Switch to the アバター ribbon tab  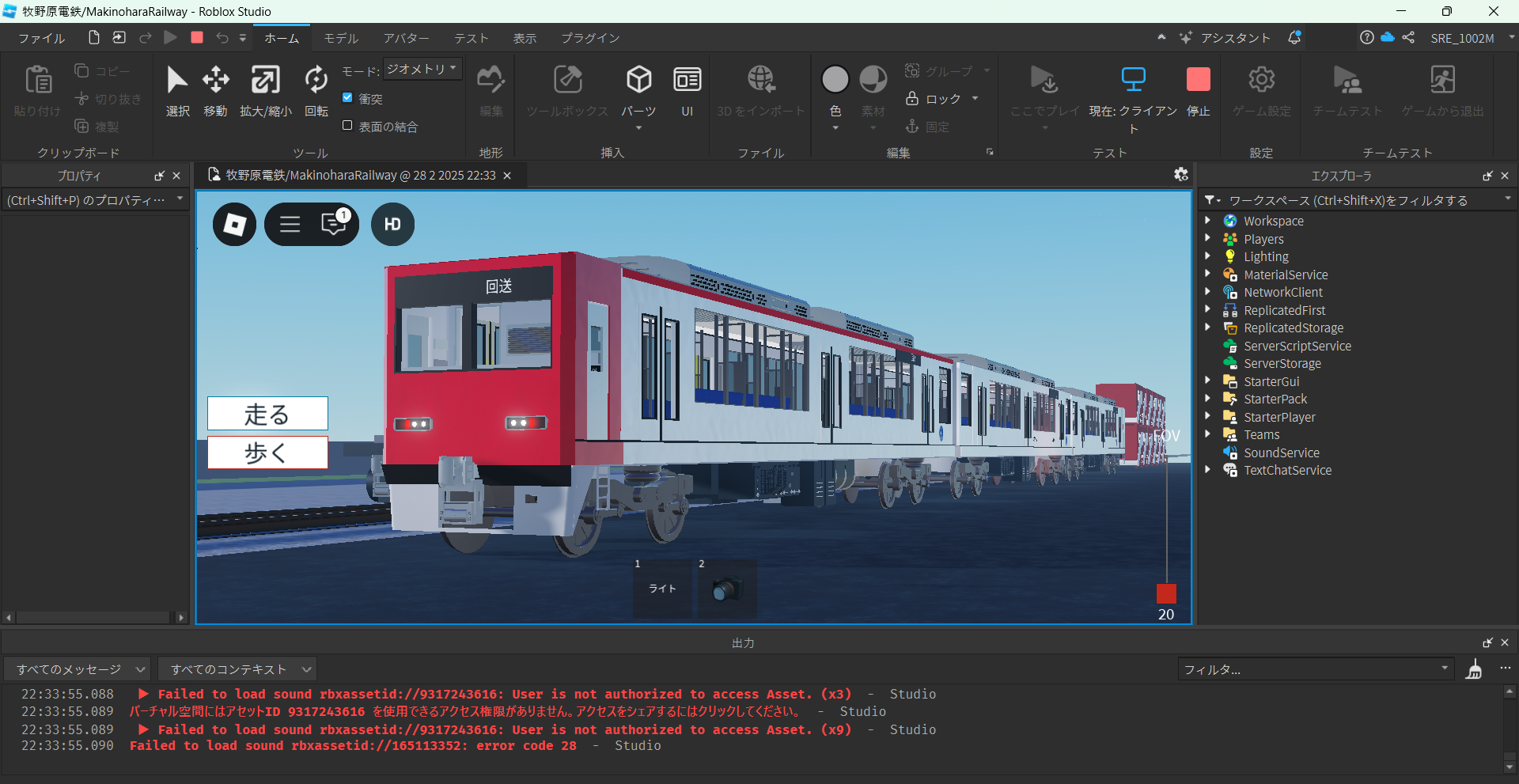pos(407,38)
